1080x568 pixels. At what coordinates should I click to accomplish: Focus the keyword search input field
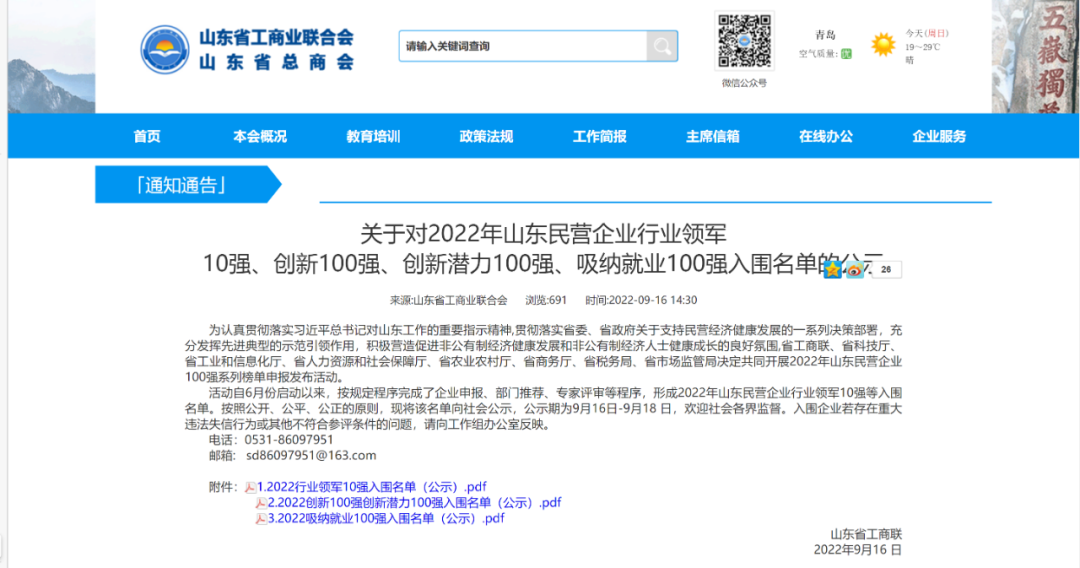(x=522, y=46)
